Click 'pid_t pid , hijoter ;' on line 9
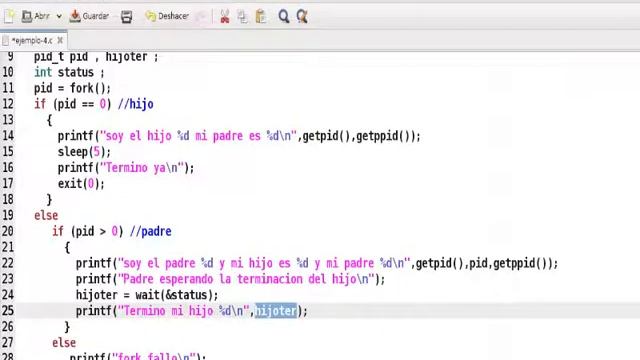The image size is (640, 360). tap(96, 57)
